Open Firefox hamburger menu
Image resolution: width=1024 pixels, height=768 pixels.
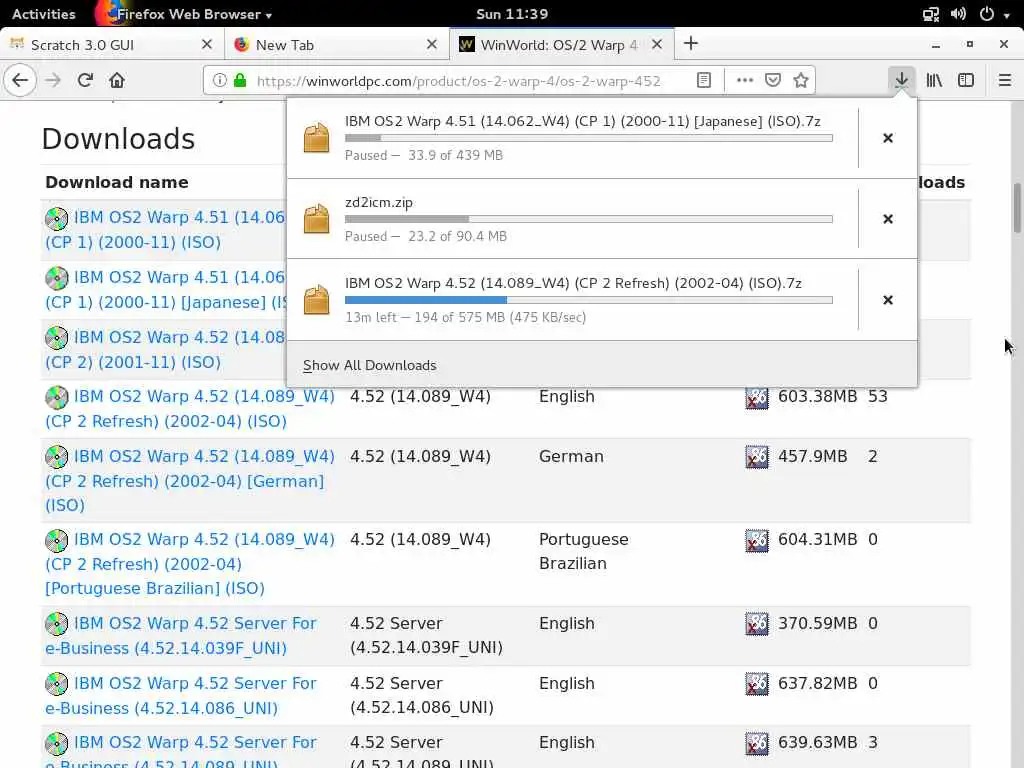(x=1004, y=80)
